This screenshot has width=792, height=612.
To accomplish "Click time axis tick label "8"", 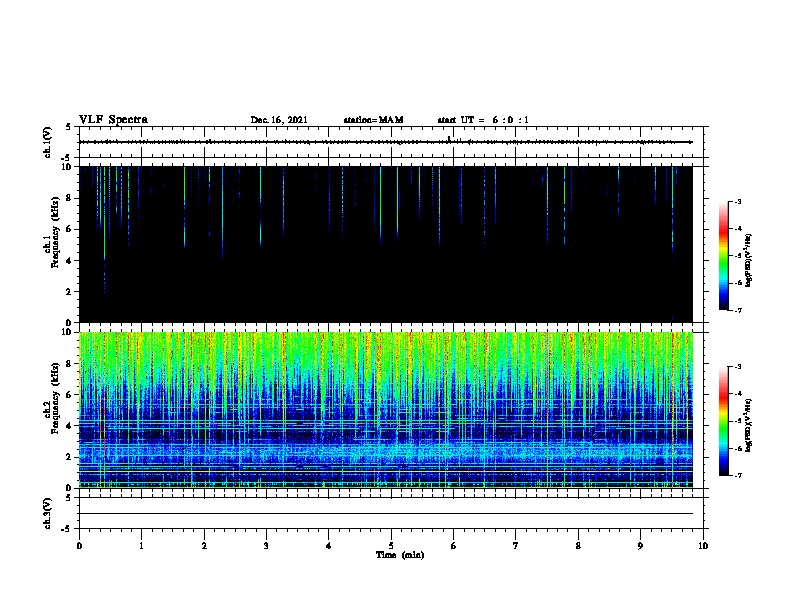I will click(x=578, y=546).
